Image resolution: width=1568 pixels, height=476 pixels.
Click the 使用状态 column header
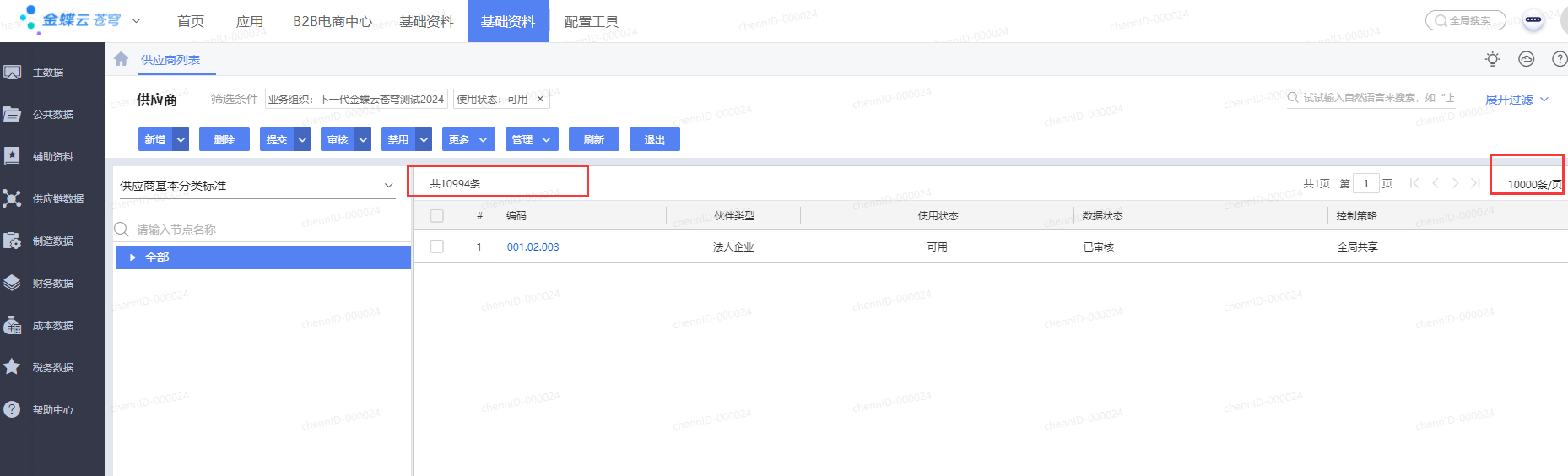click(x=938, y=216)
